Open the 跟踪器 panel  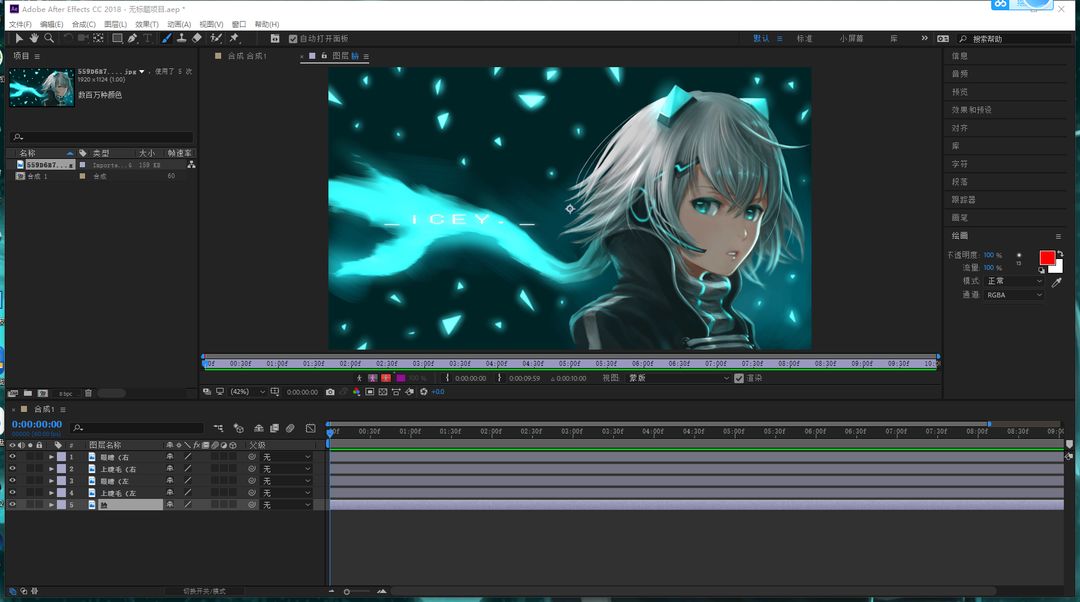pos(964,200)
